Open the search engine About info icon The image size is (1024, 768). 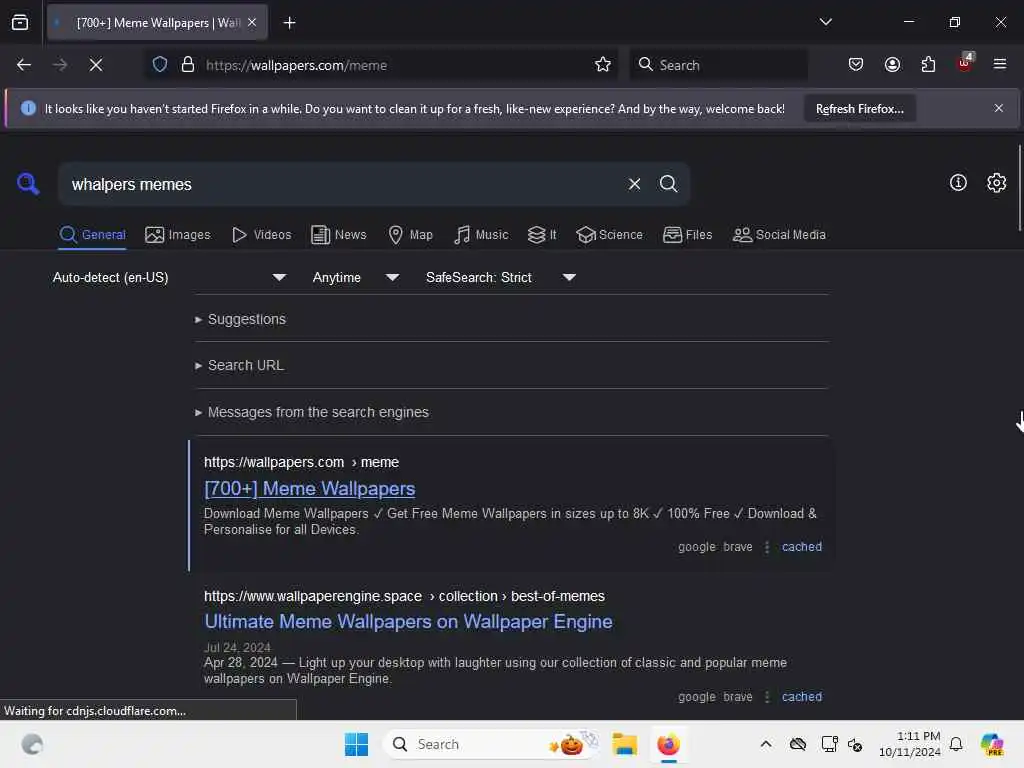(958, 183)
